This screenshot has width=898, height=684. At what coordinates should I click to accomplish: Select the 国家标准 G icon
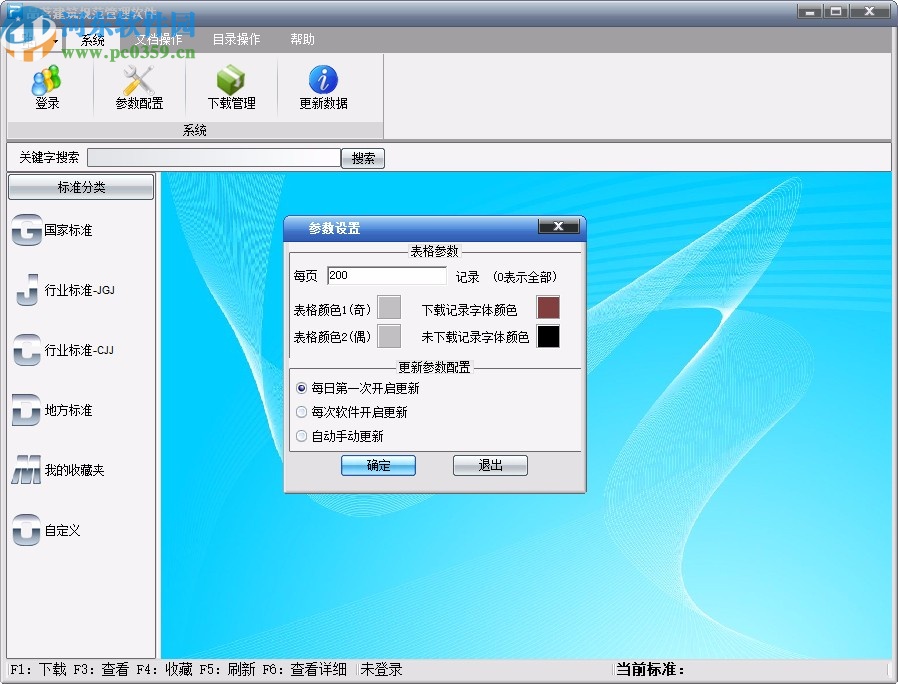point(27,230)
